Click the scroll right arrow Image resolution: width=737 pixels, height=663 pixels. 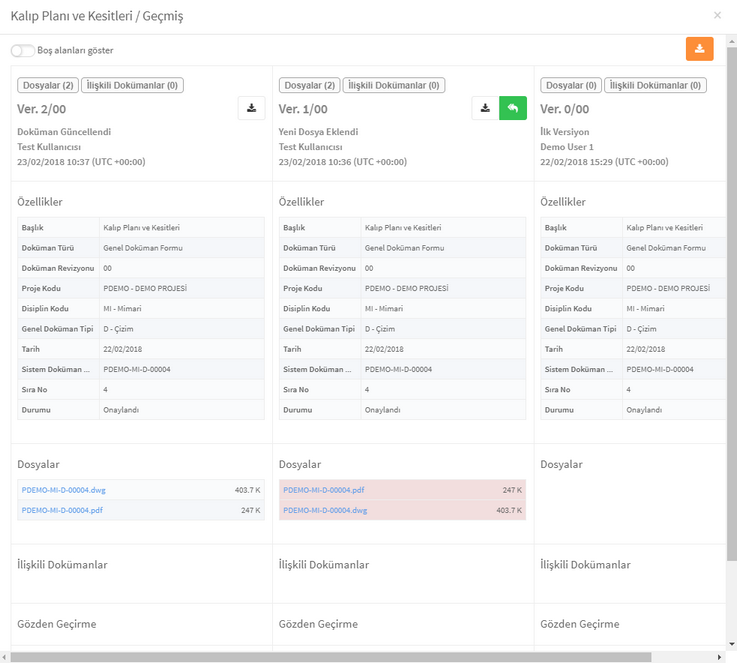point(719,657)
